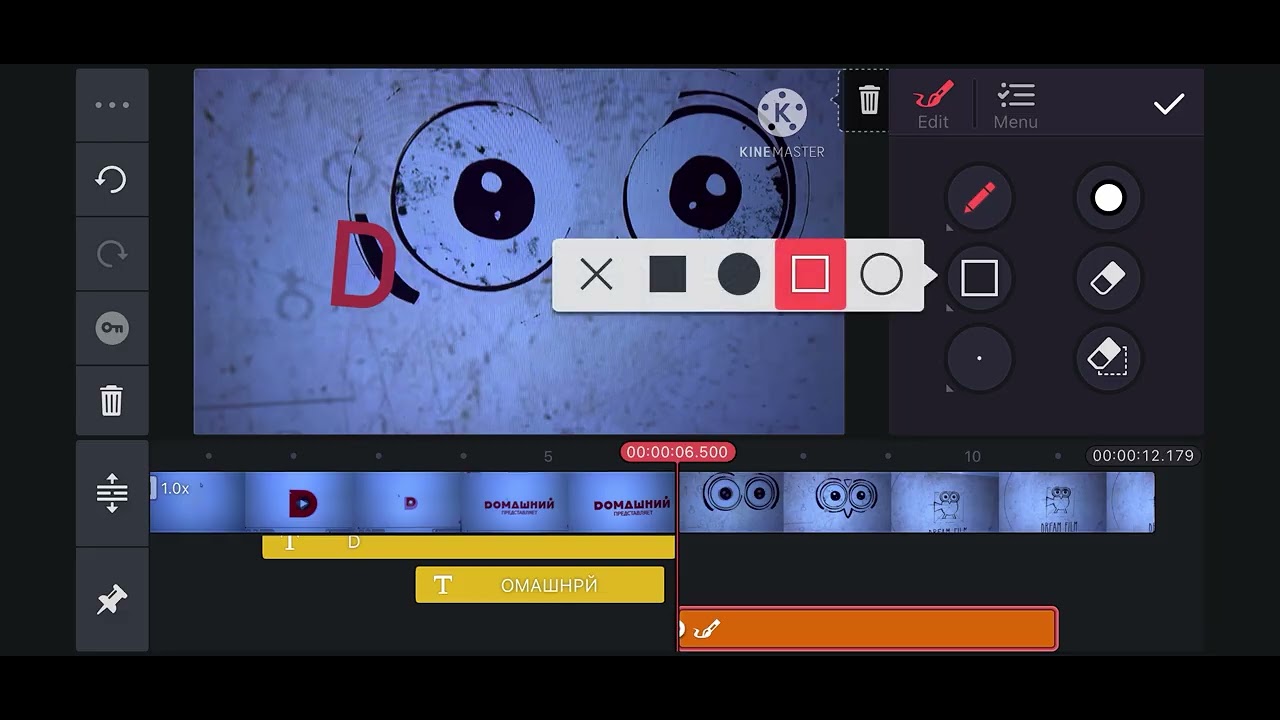The width and height of the screenshot is (1280, 720).
Task: Select the yellow D text layer
Action: pos(468,545)
